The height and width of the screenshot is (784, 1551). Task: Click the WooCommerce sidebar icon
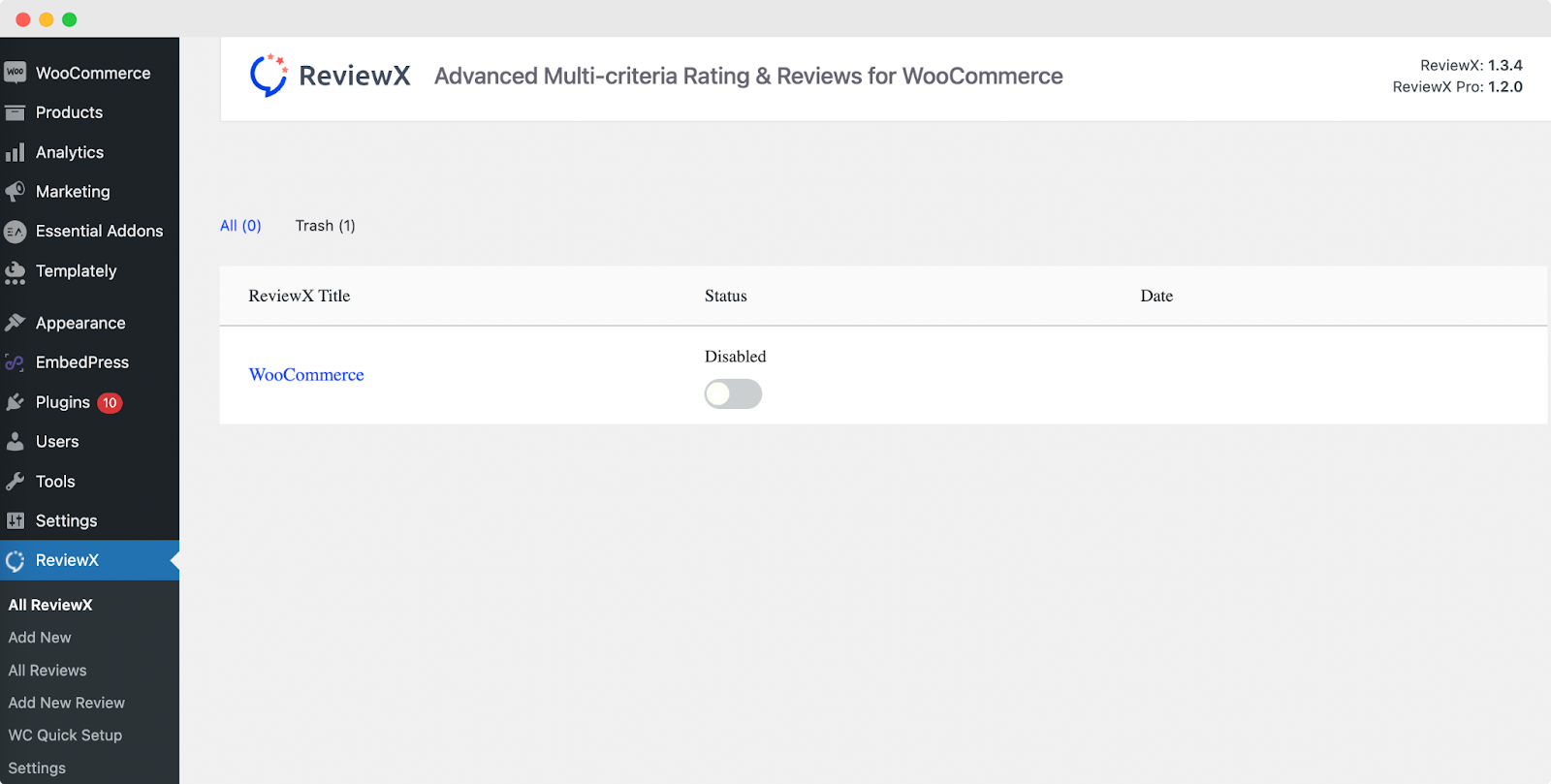pos(15,73)
